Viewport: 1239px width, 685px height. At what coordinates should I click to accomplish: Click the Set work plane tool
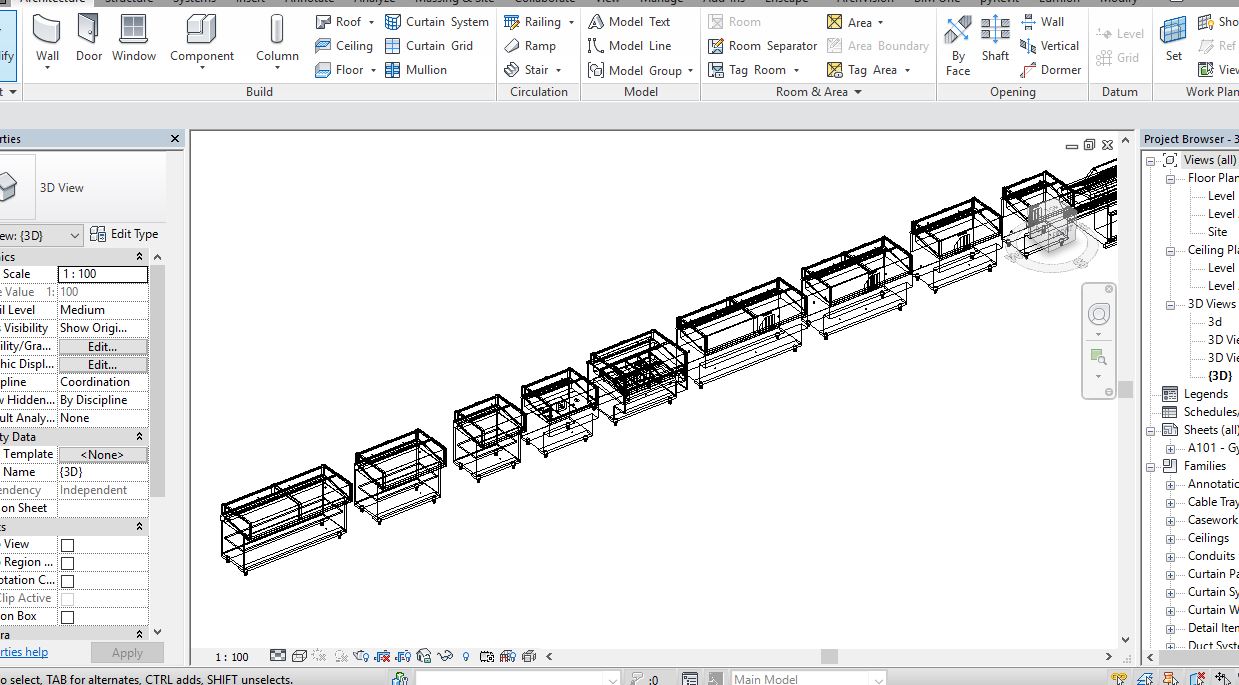click(x=1174, y=40)
